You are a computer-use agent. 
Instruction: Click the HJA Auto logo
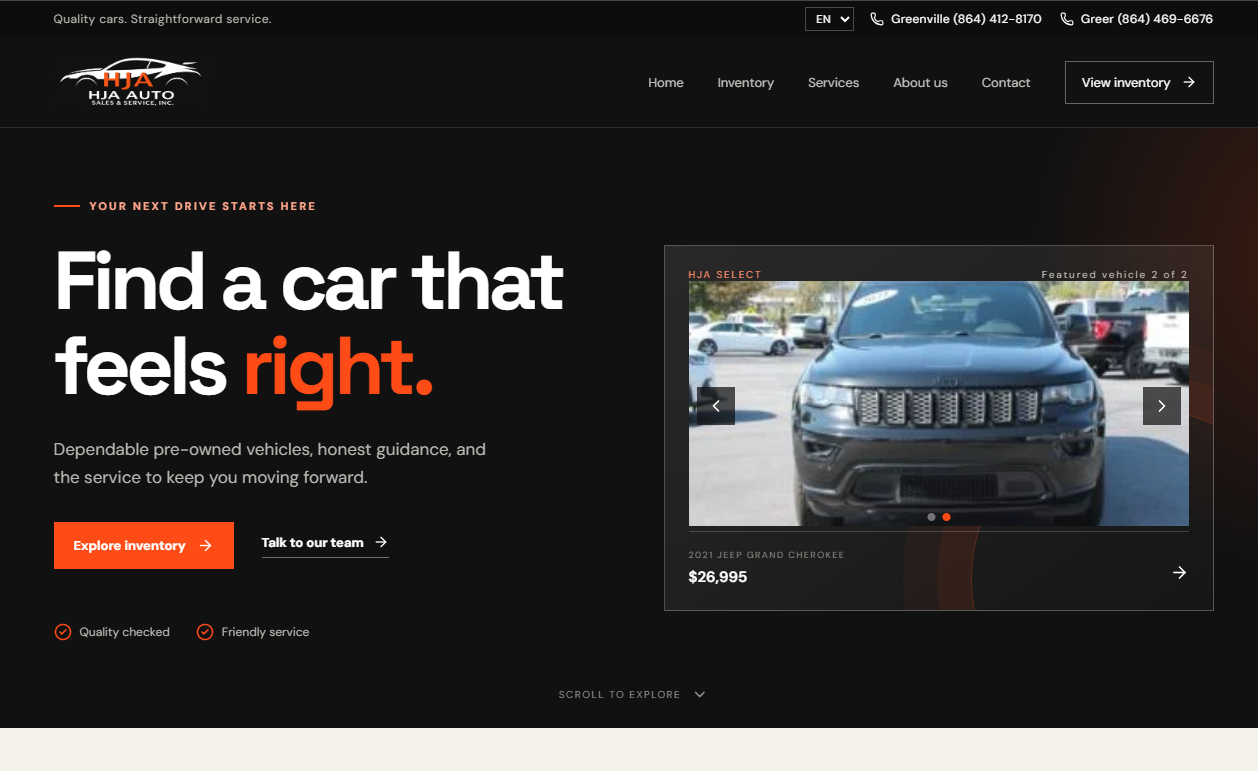[131, 83]
